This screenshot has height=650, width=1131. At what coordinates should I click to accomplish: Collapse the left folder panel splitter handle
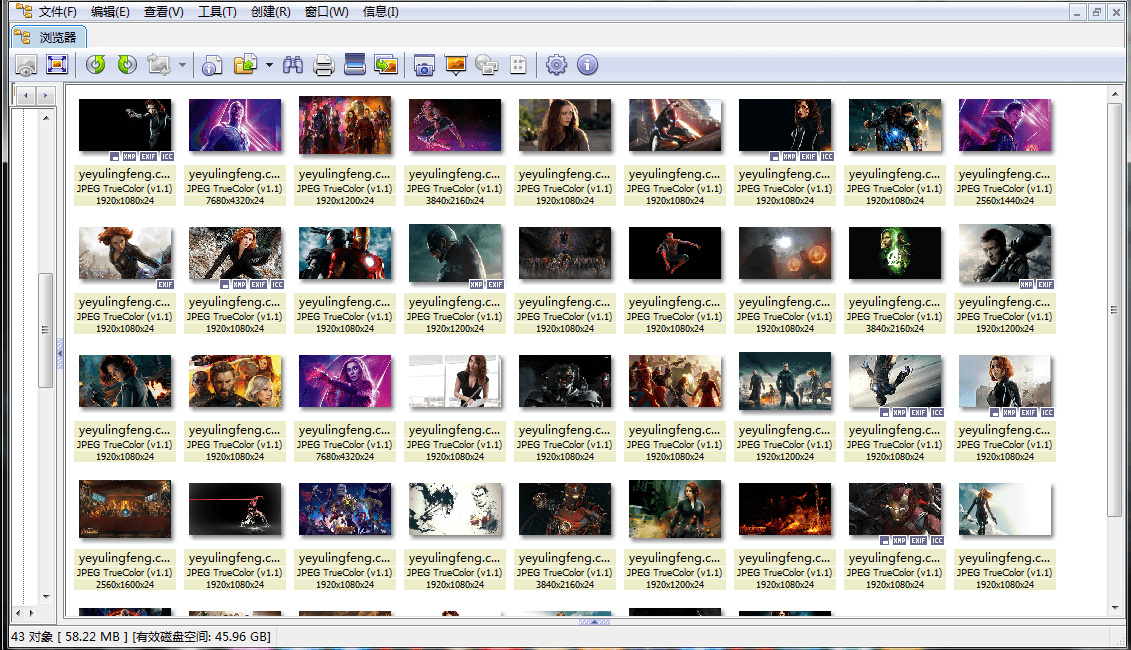point(60,353)
